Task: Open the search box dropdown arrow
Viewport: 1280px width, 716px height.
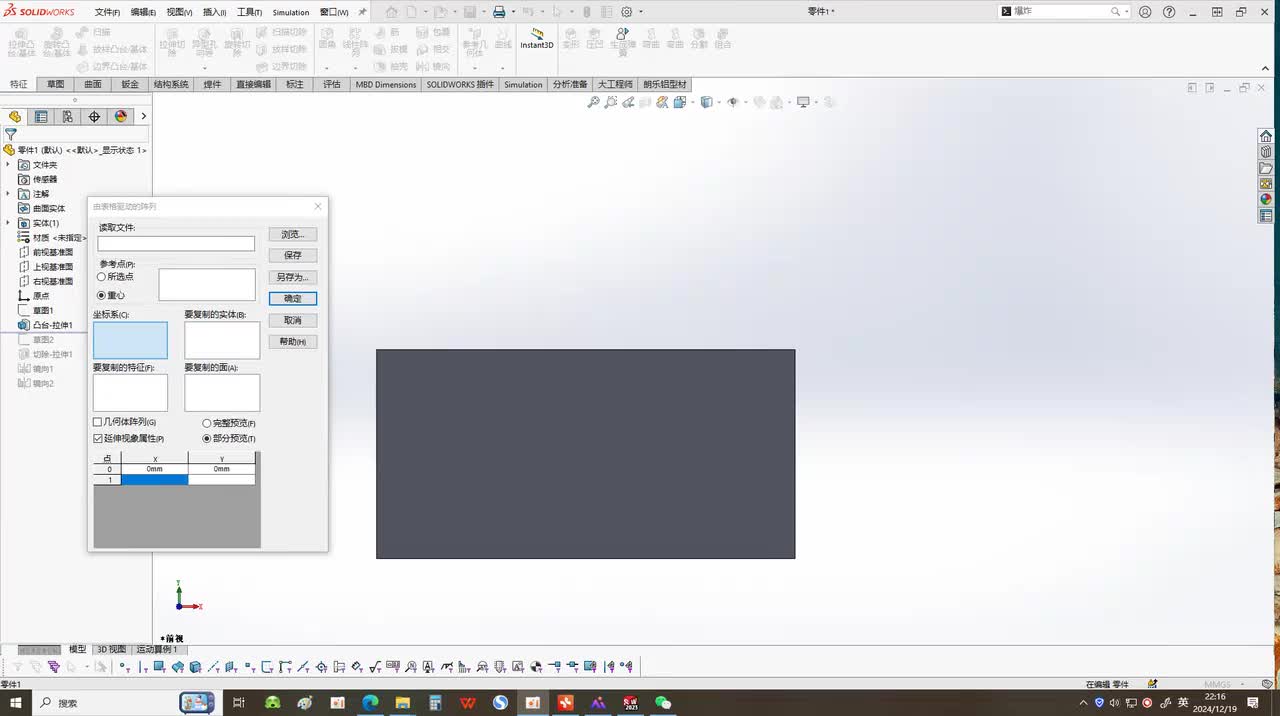Action: click(1126, 12)
